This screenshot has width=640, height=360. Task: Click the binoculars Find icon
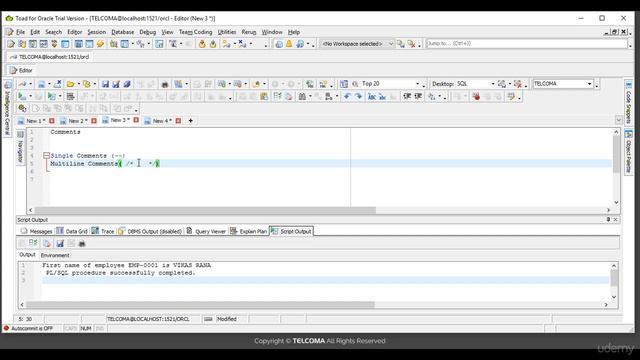(302, 96)
